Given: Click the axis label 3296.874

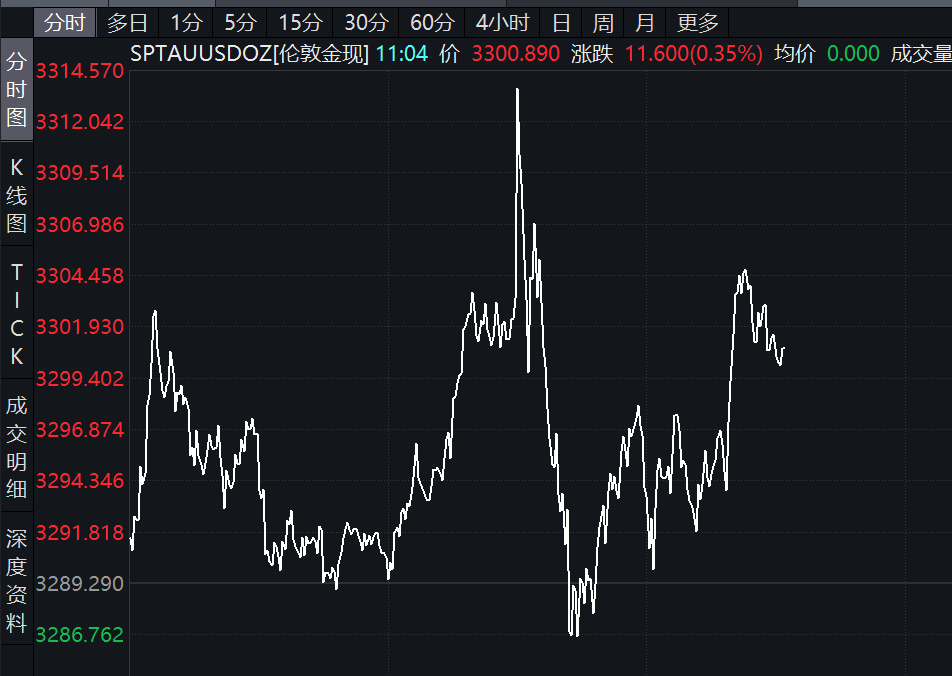Looking at the screenshot, I should [80, 430].
